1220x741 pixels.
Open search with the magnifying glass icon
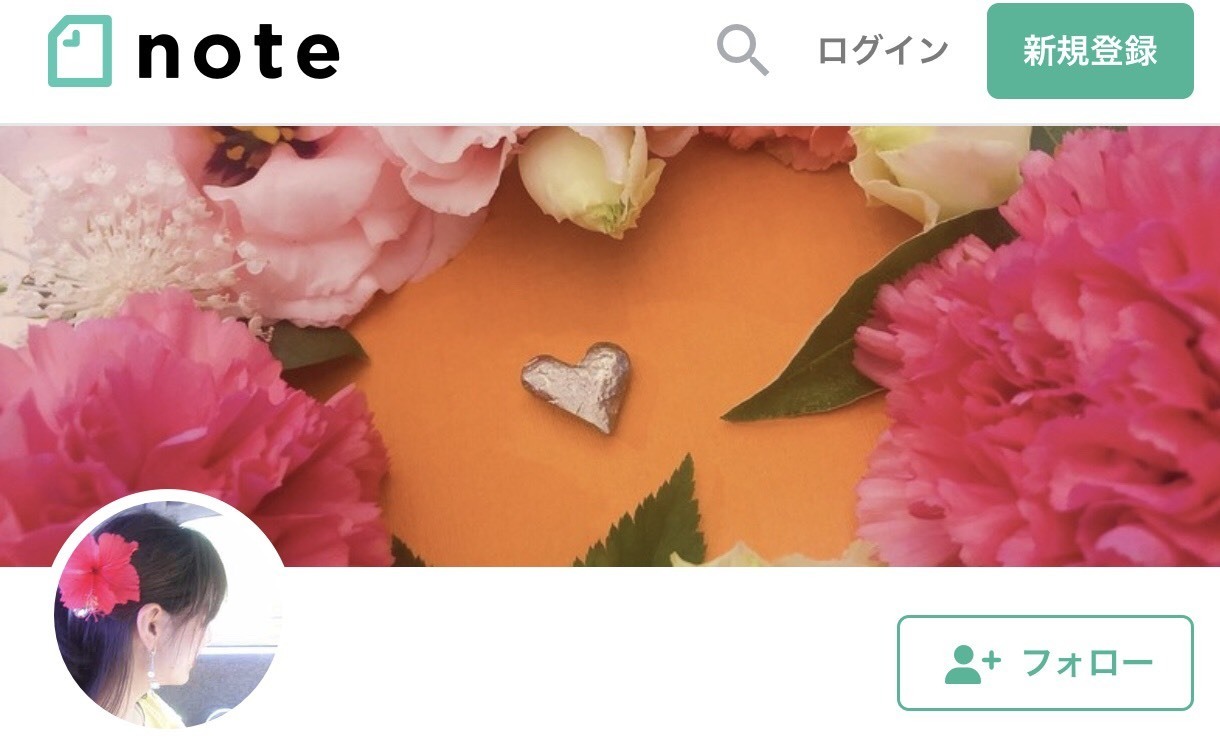tap(742, 50)
